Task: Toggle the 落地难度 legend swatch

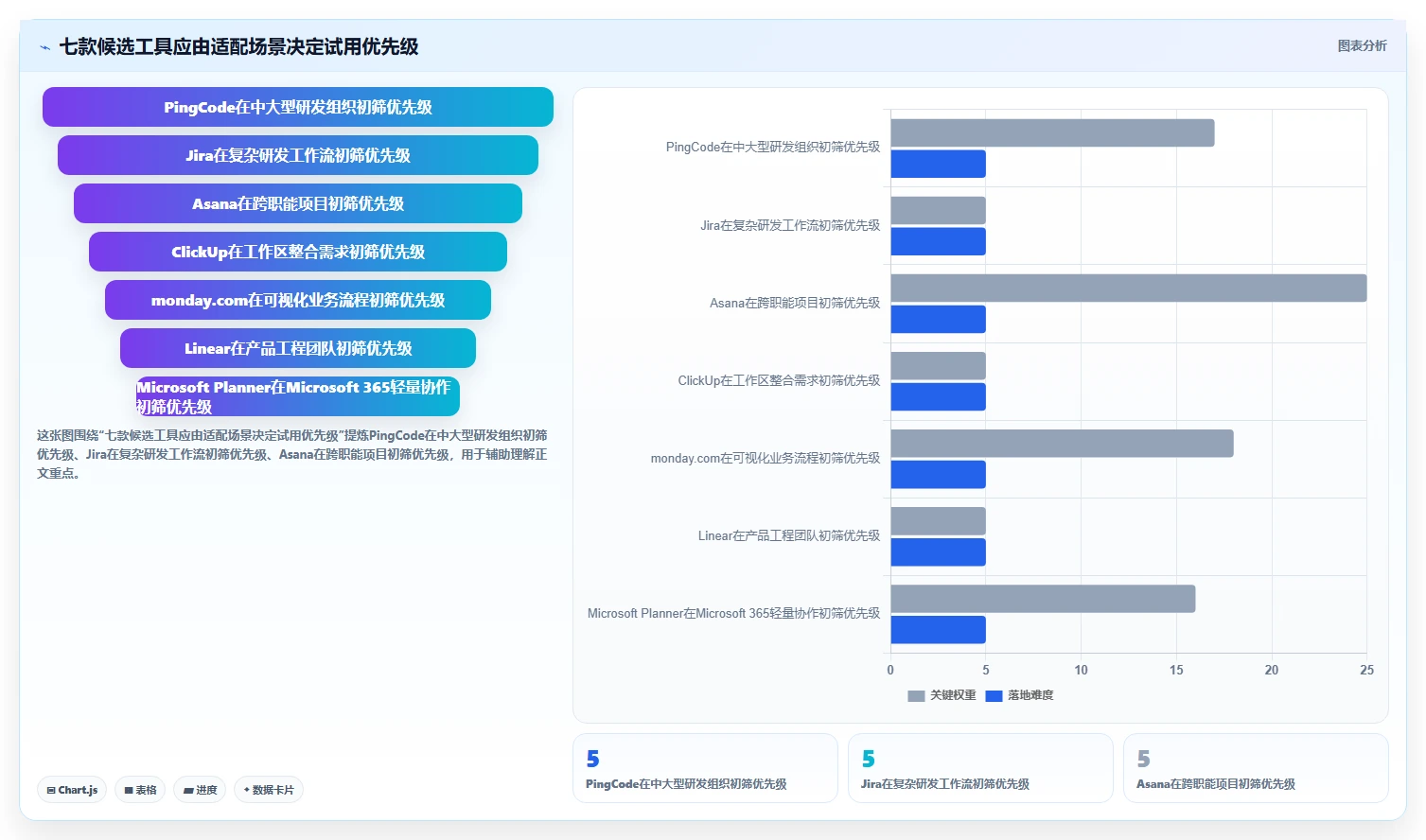Action: [x=994, y=695]
